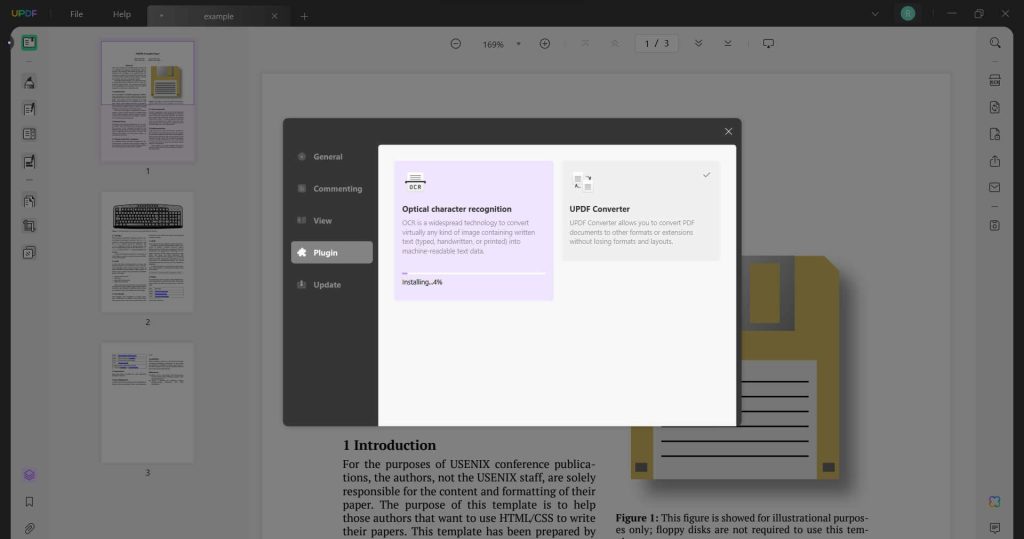Open the File menu
This screenshot has height=539, width=1024.
tap(76, 14)
